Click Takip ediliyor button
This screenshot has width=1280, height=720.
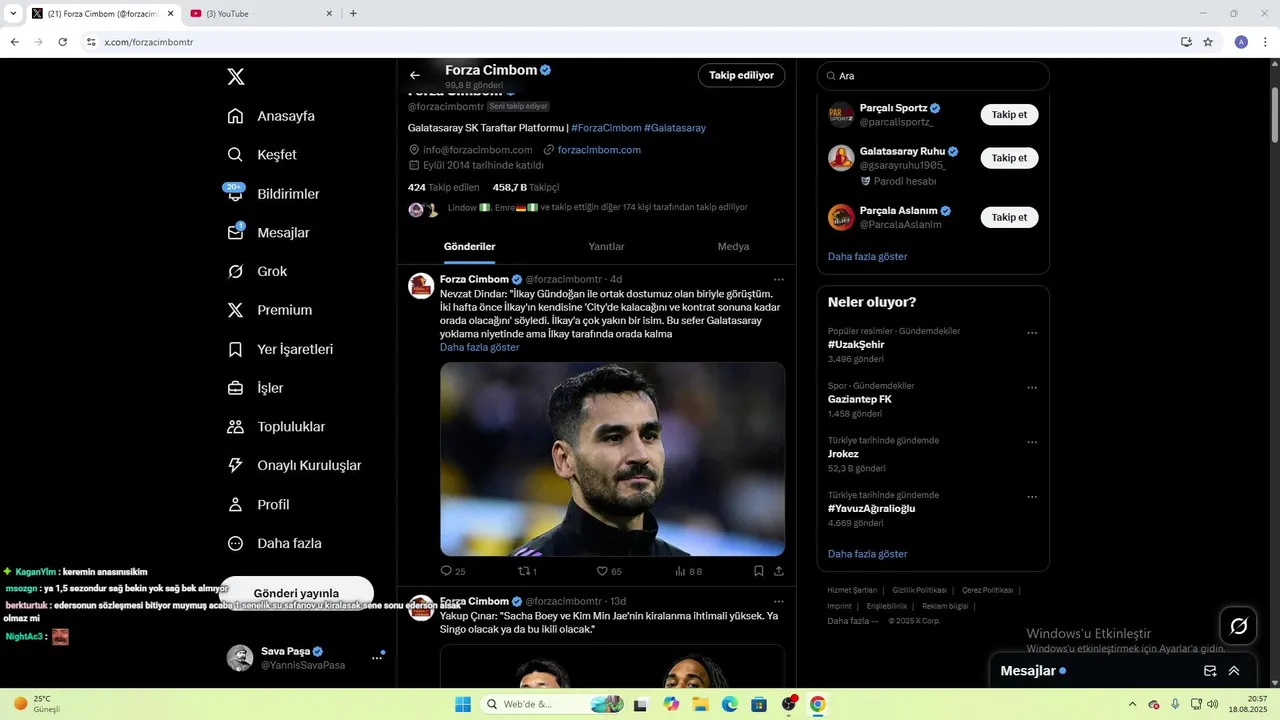[741, 75]
